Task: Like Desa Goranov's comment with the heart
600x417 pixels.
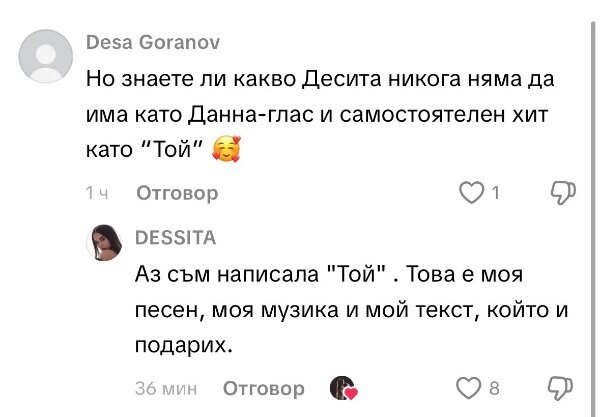Action: click(470, 192)
